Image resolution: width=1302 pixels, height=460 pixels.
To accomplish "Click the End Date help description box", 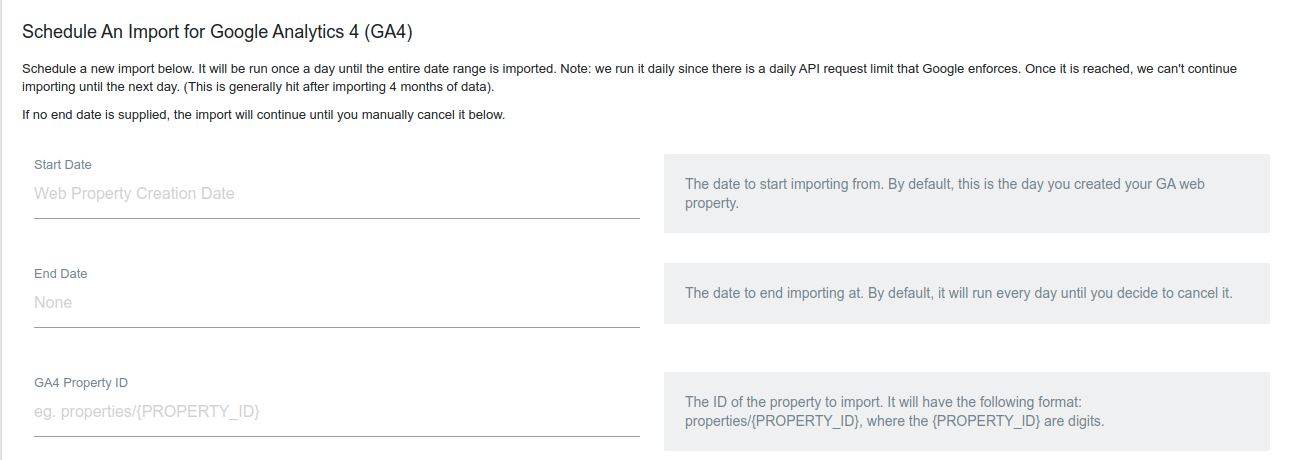I will point(966,293).
